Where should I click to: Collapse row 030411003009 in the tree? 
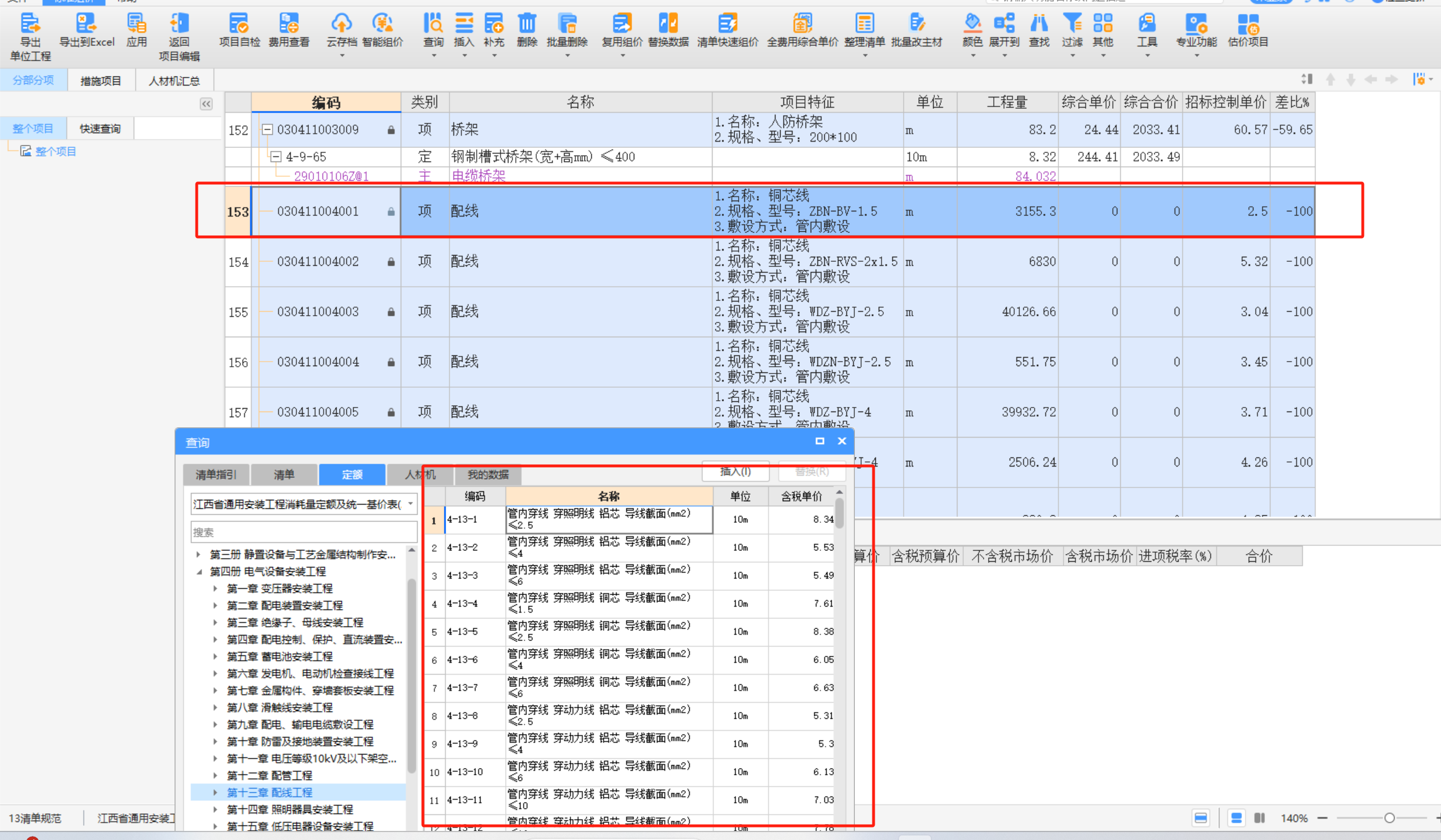pos(266,129)
